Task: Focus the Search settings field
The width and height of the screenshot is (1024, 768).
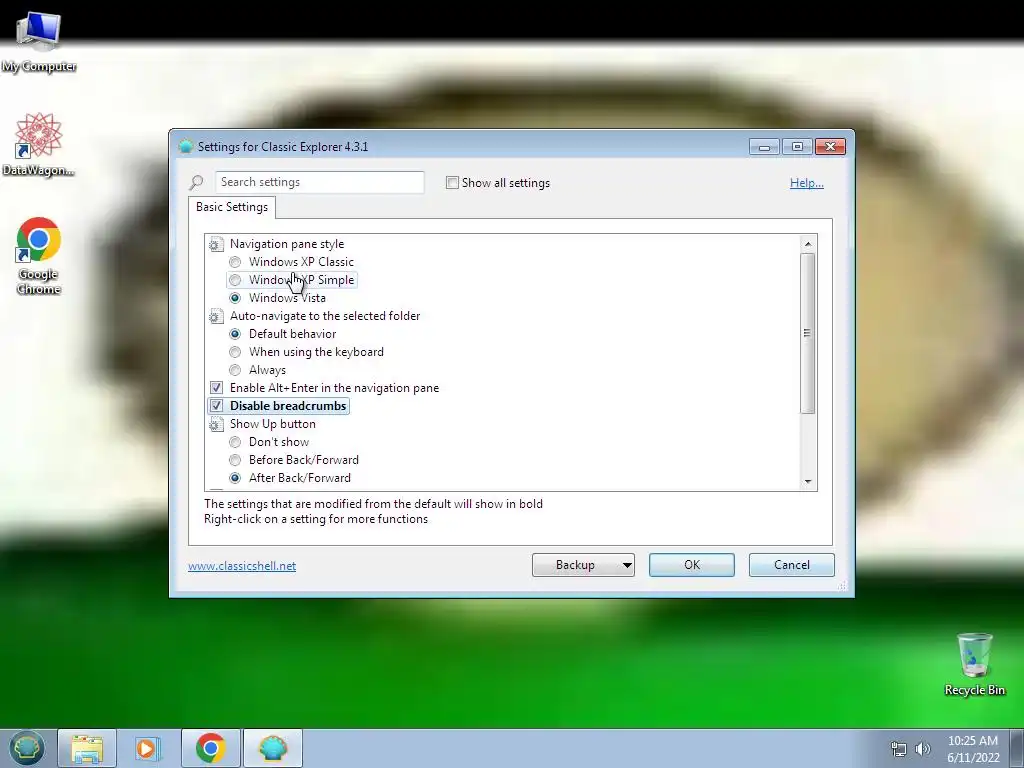Action: click(319, 182)
